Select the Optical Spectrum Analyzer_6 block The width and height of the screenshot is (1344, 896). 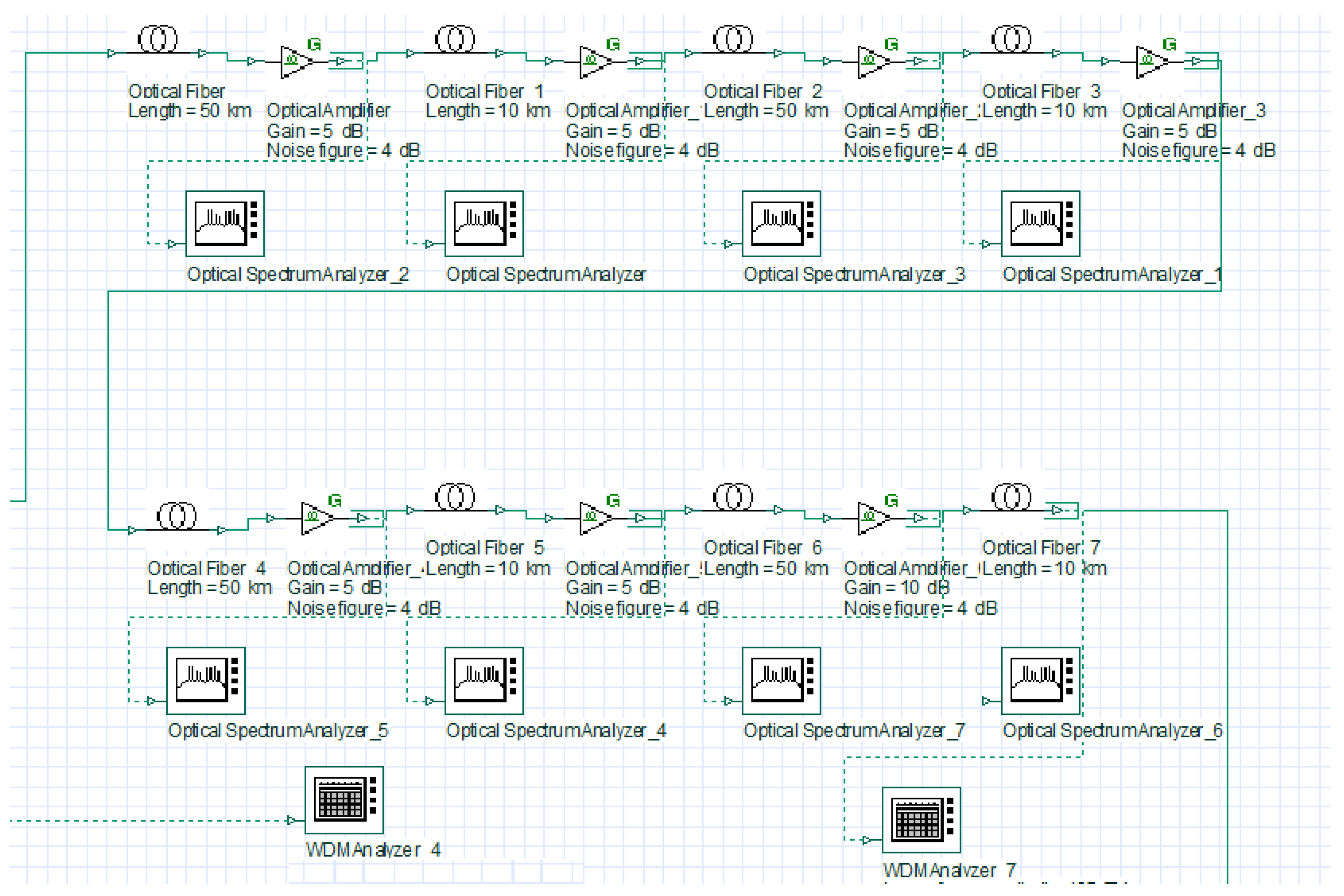[1040, 680]
